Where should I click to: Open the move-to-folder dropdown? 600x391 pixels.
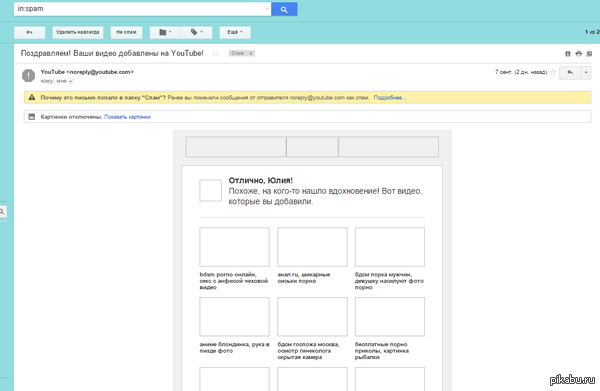point(165,33)
